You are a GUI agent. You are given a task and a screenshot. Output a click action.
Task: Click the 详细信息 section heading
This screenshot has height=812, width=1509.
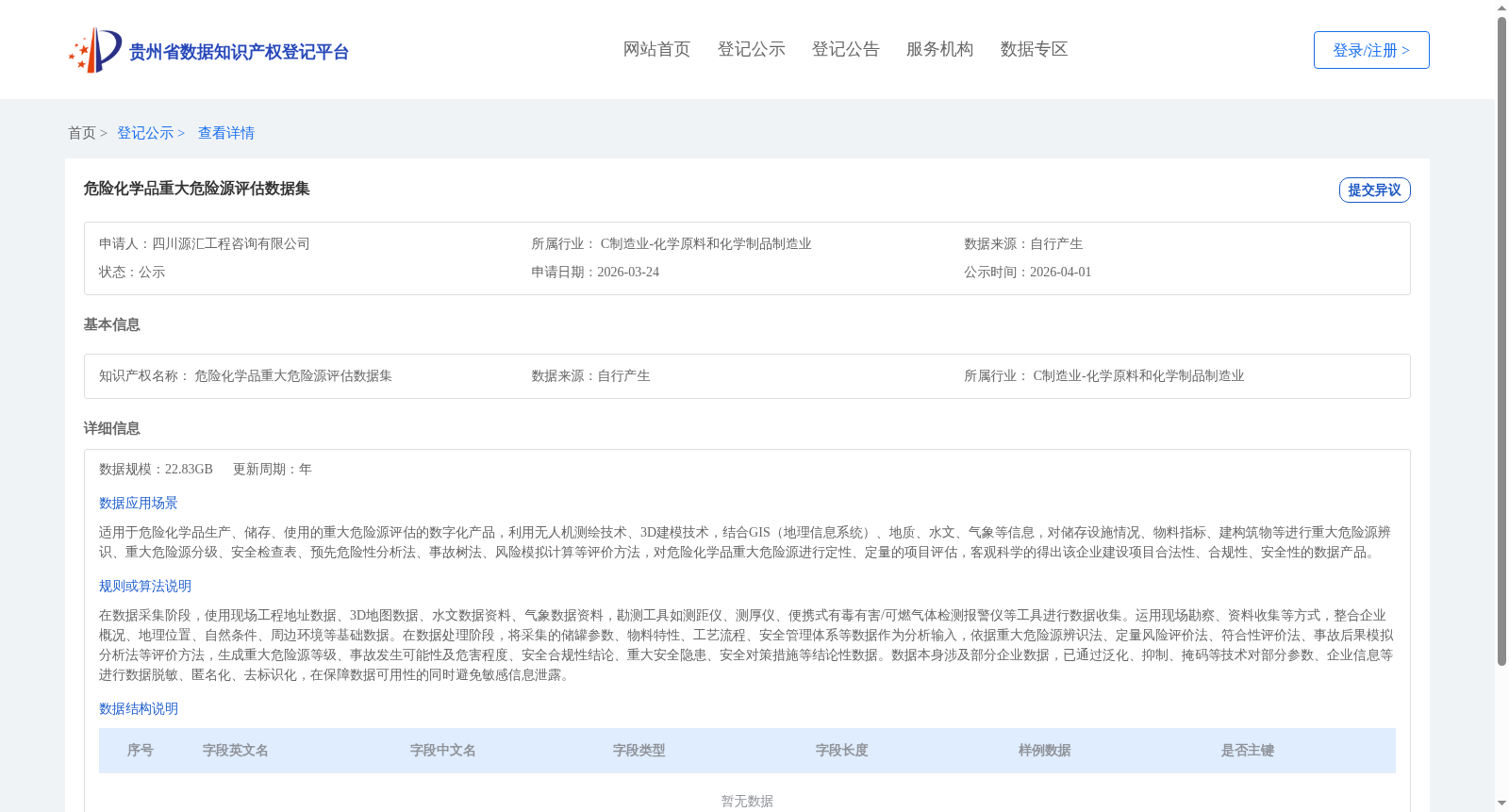[x=111, y=428]
